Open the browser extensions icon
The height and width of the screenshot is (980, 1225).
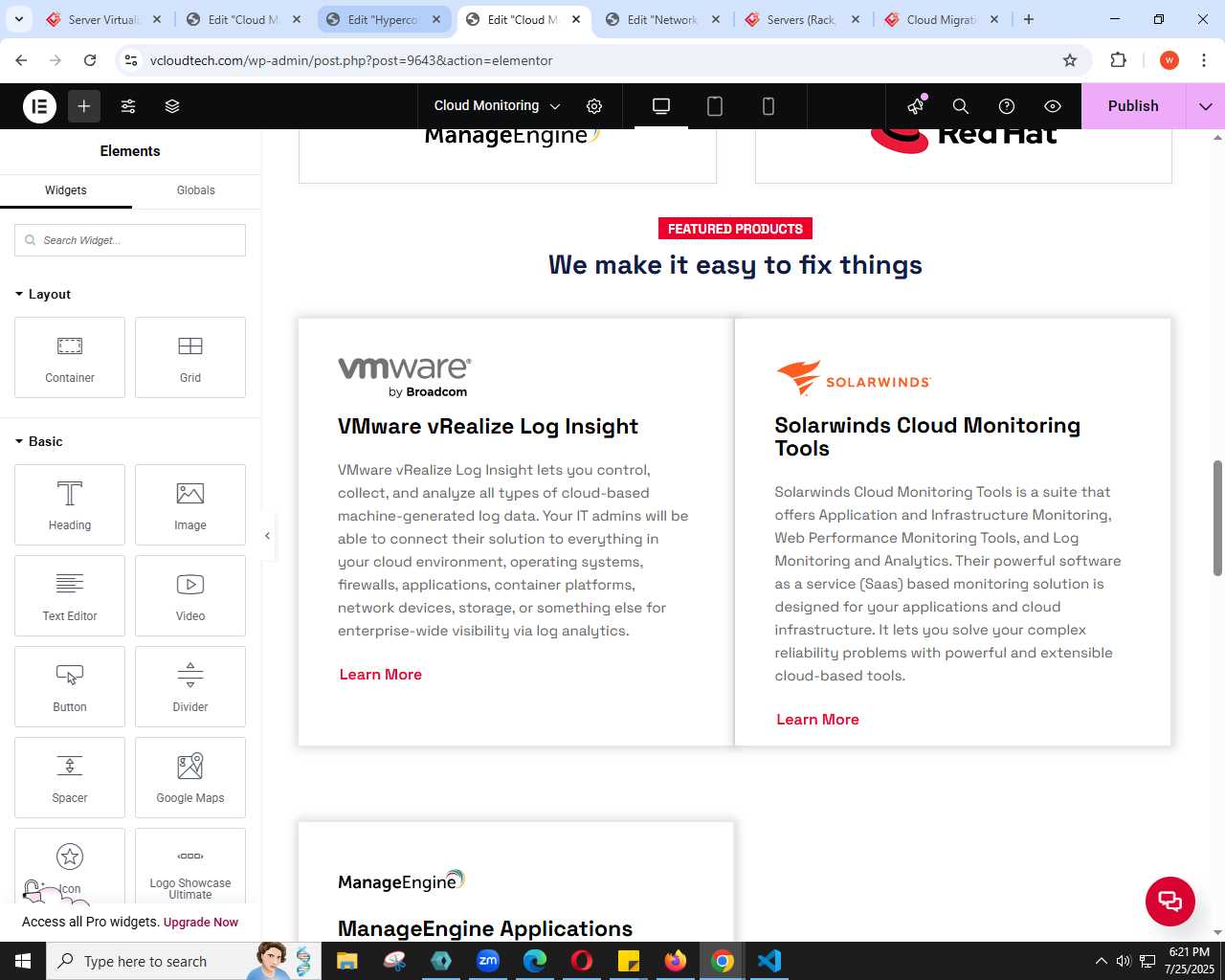pos(1119,60)
